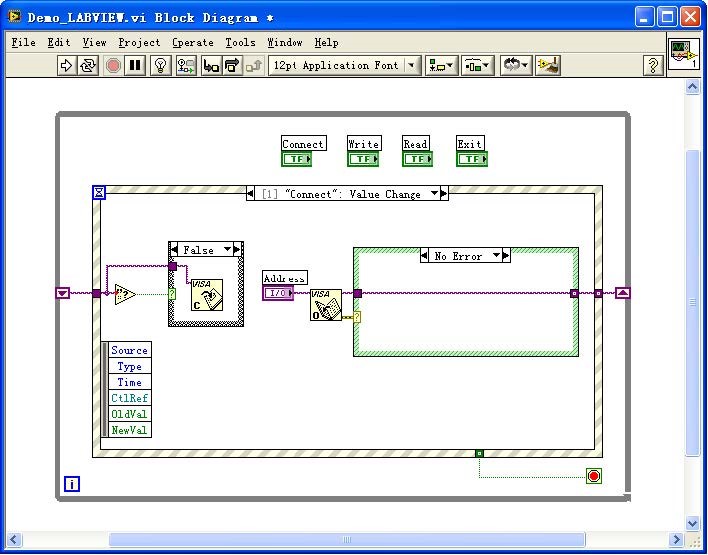Click the Run Continuously button
This screenshot has width=708, height=555.
coord(88,65)
